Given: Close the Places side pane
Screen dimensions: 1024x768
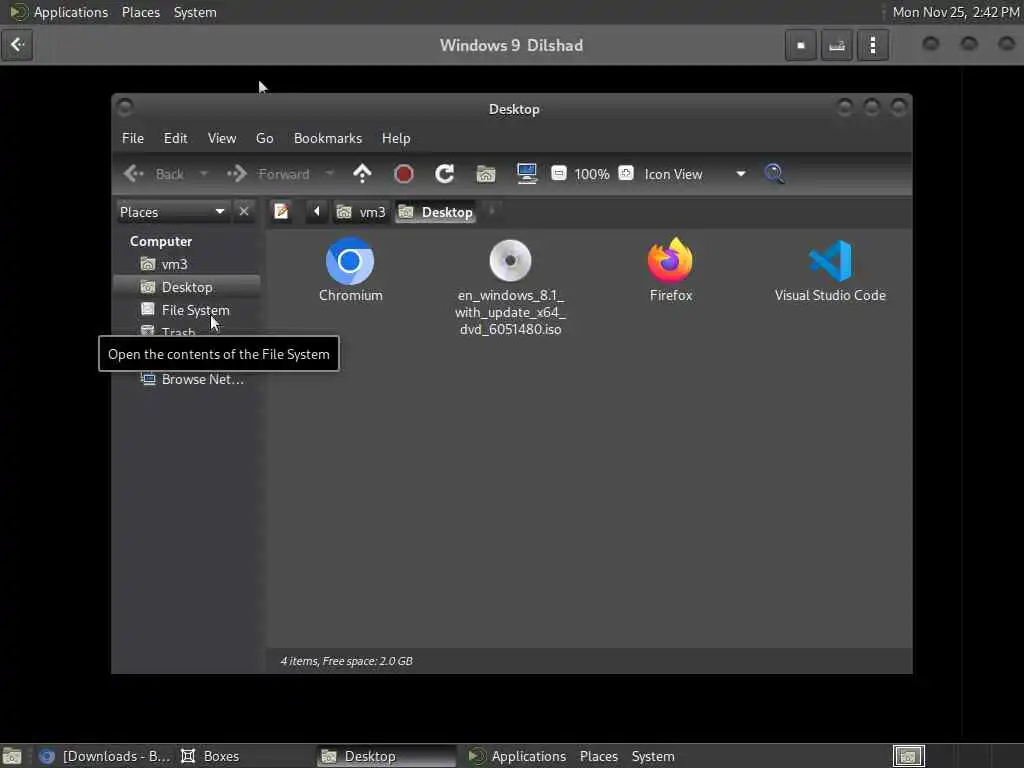Looking at the screenshot, I should (x=244, y=212).
